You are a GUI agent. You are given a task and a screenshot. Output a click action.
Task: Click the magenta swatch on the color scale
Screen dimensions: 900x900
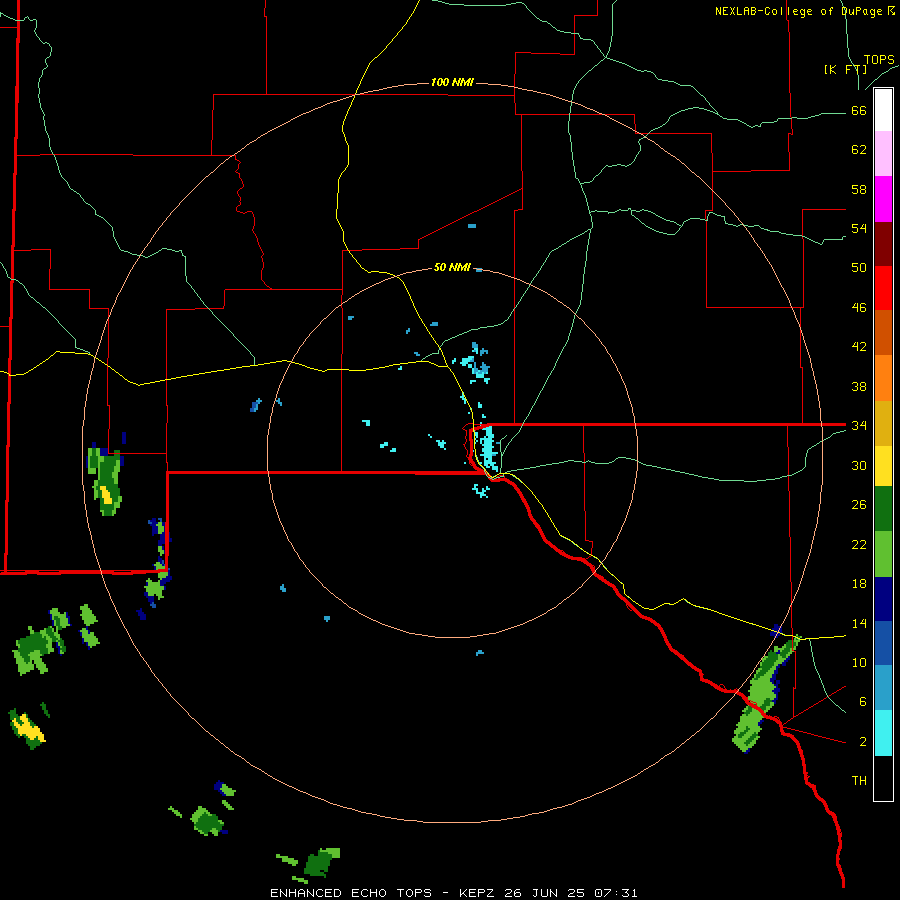click(x=883, y=199)
